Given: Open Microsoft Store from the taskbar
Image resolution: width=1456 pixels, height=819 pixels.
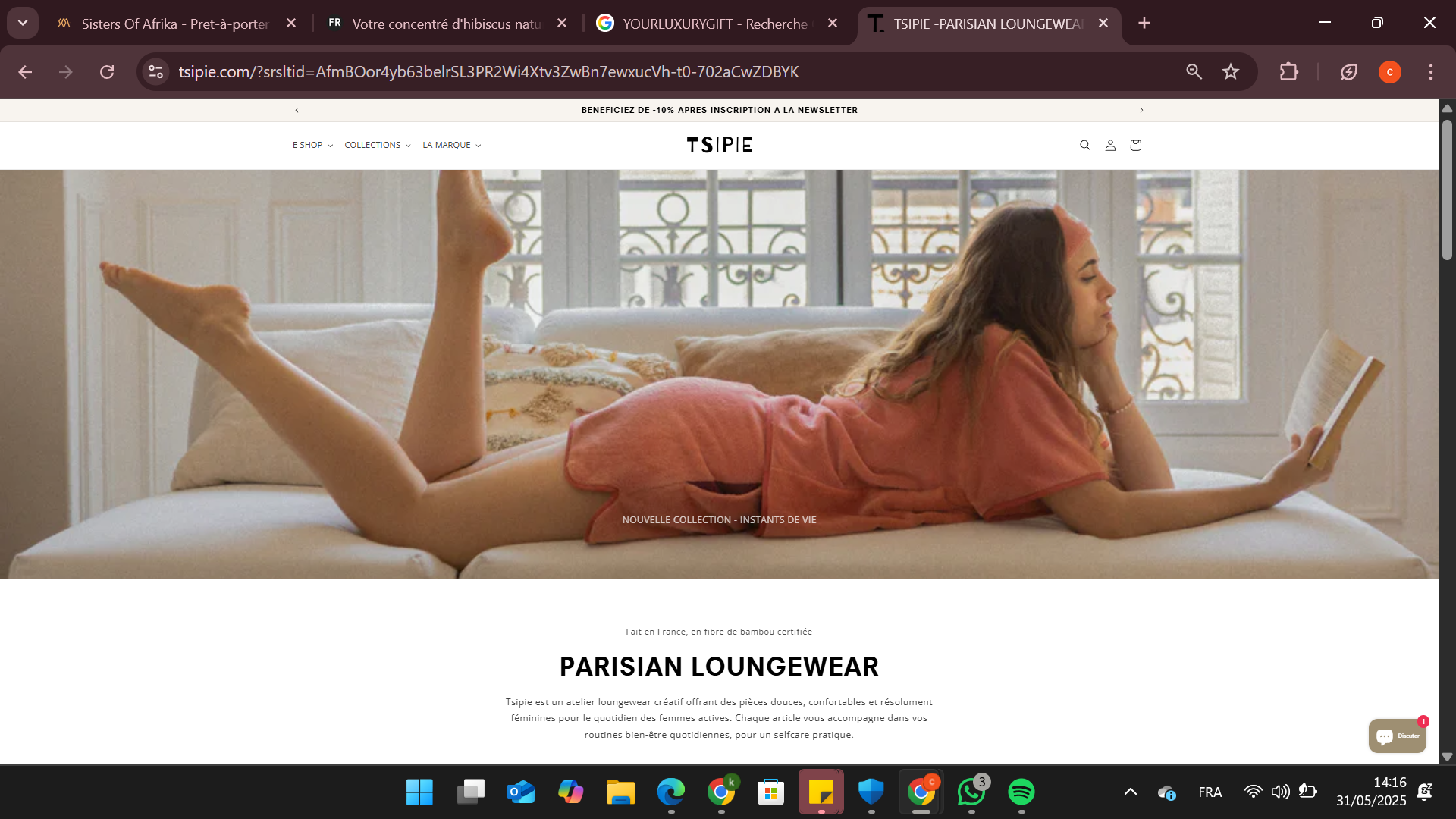Looking at the screenshot, I should click(x=770, y=792).
